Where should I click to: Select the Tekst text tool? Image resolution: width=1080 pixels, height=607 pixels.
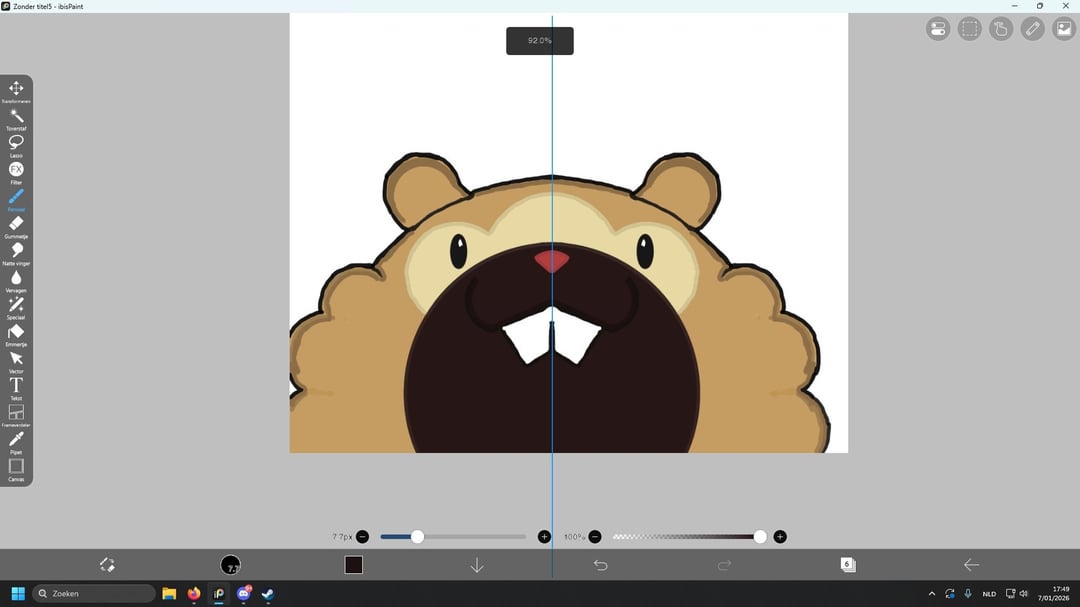click(16, 385)
